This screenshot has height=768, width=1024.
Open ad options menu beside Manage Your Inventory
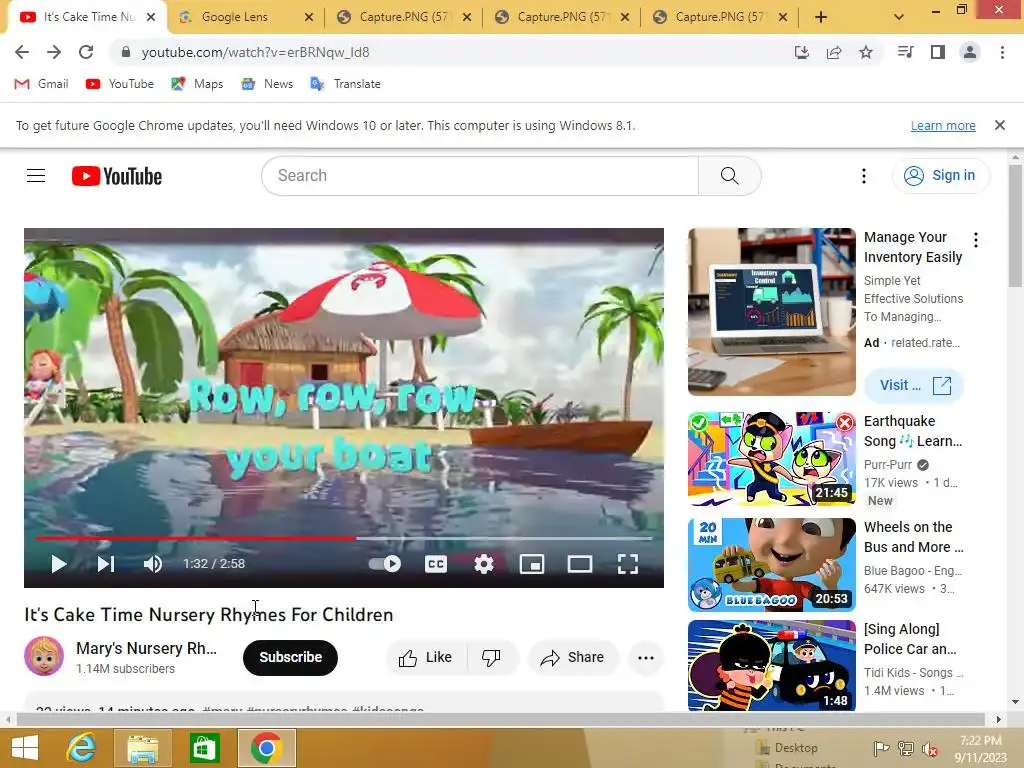(x=976, y=240)
